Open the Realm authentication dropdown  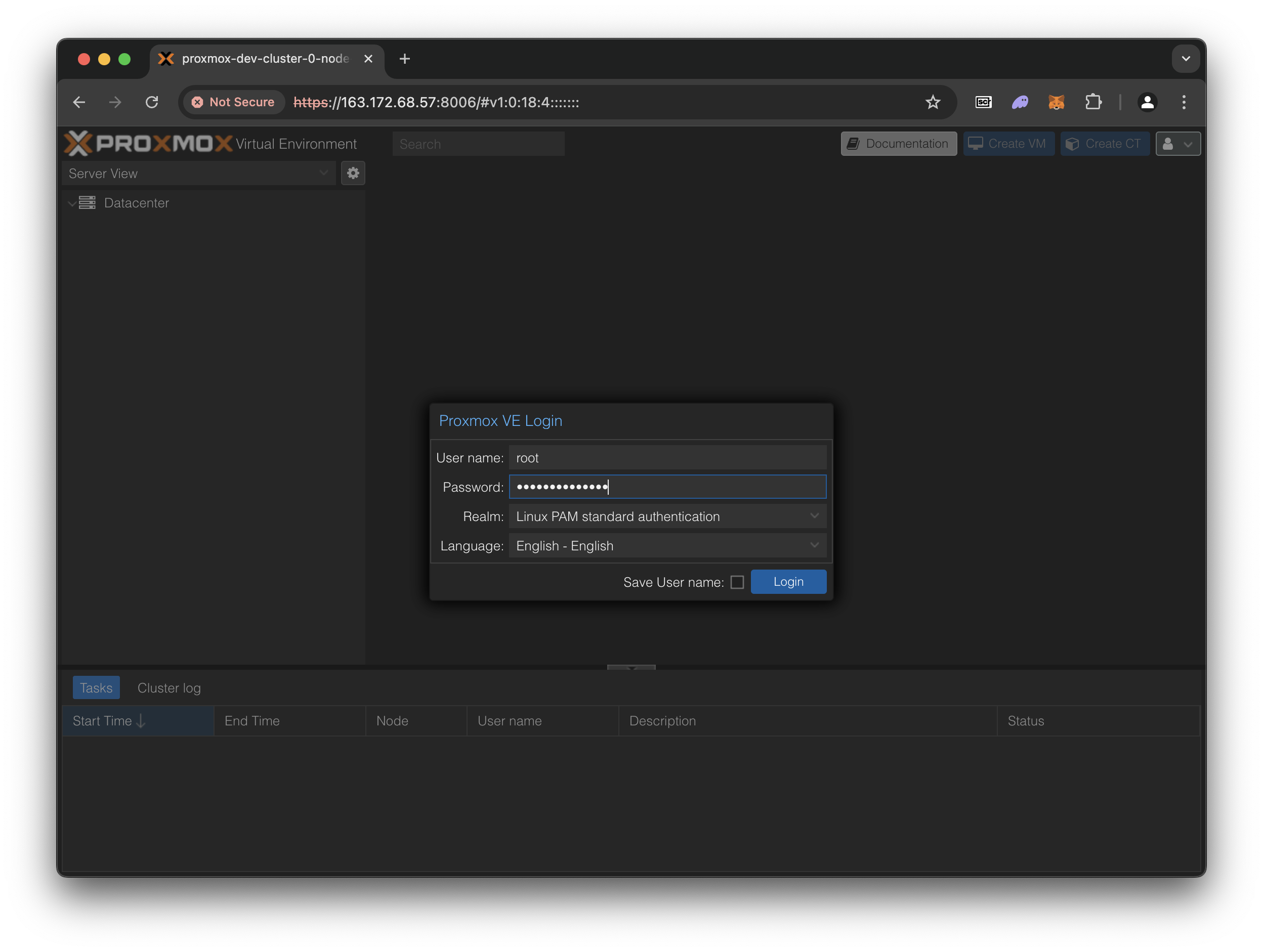(667, 516)
